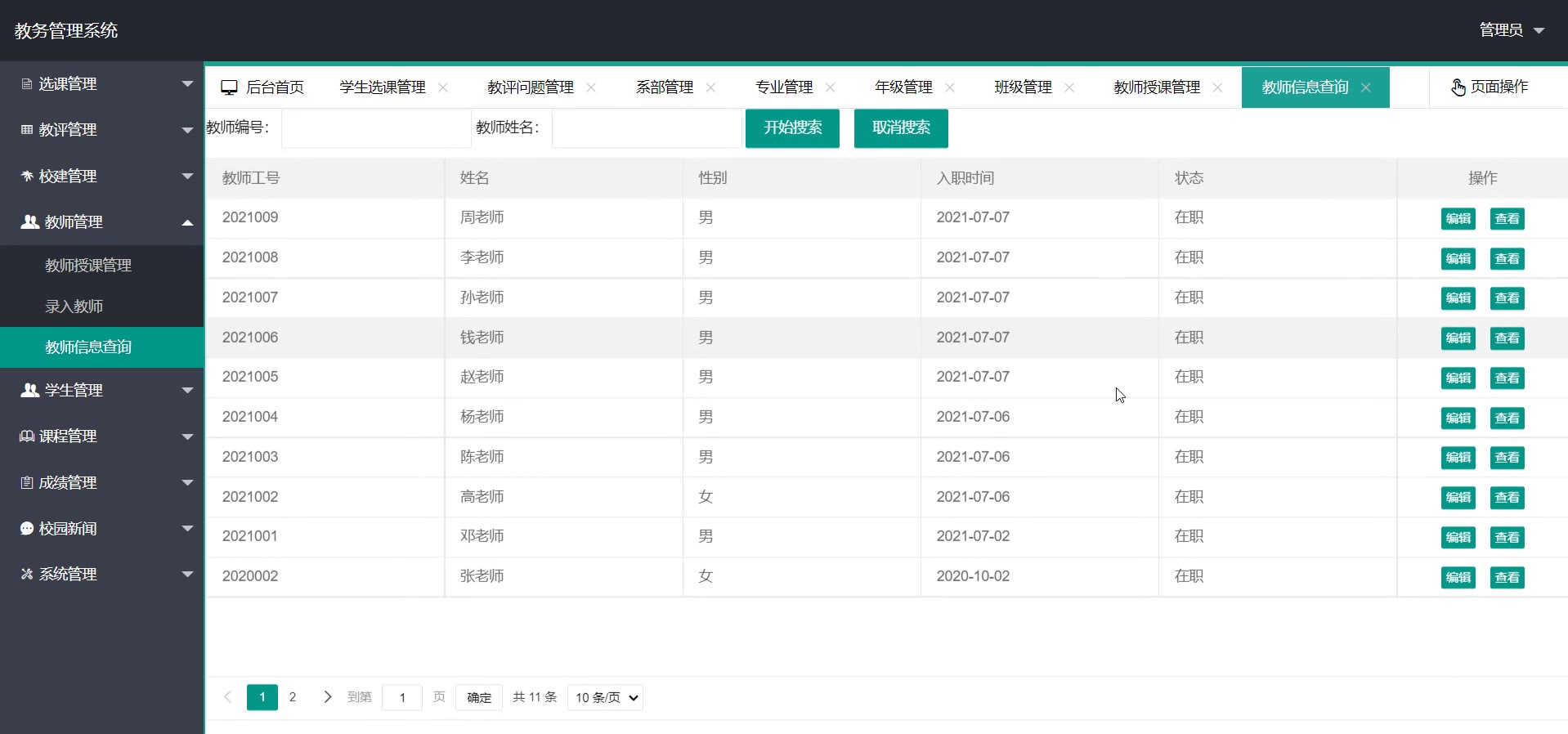Screen dimensions: 1568x734
Task: Close the 学生选课管理 tab
Action: click(x=443, y=87)
